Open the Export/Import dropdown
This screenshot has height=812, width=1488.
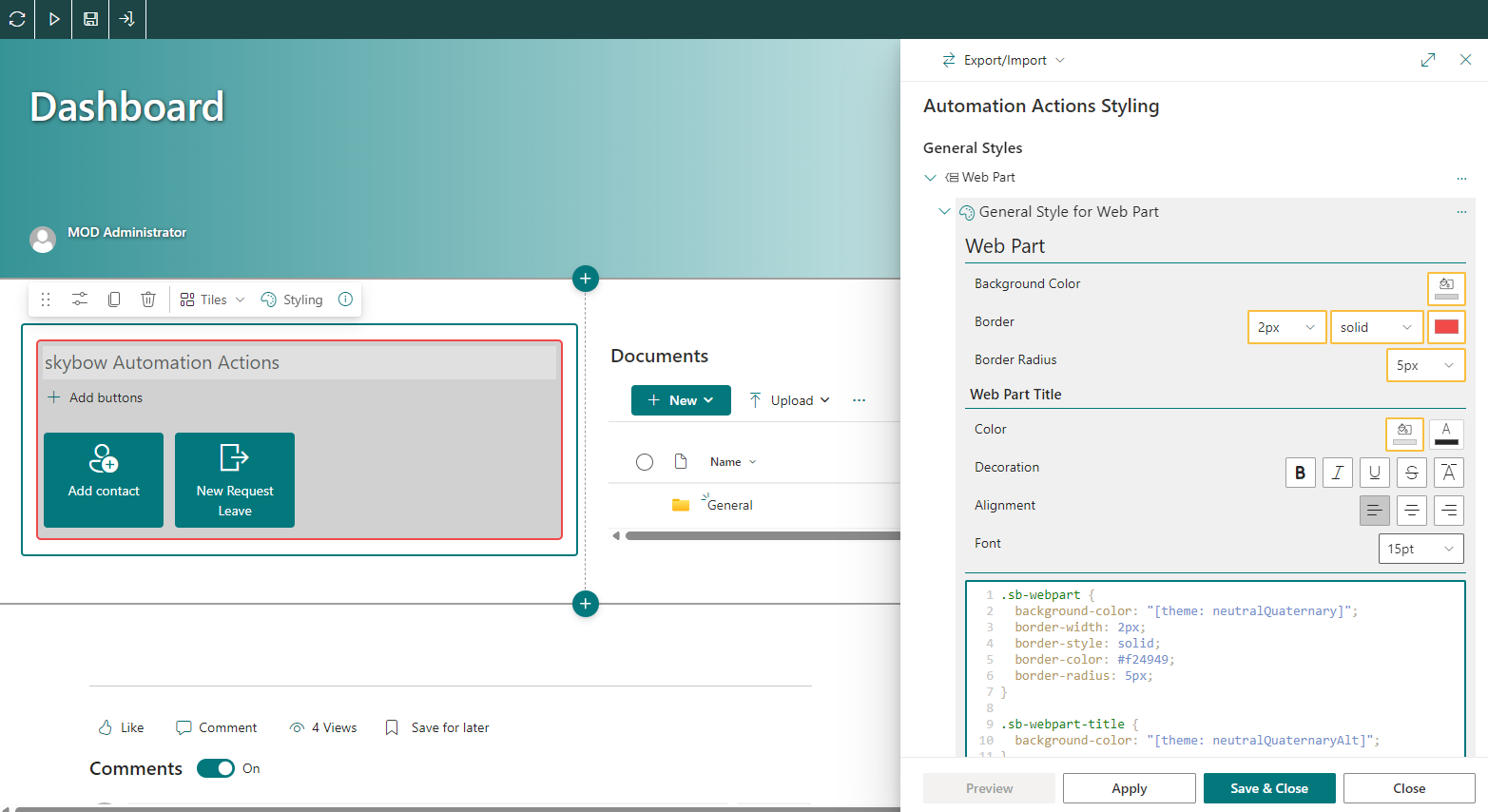pyautogui.click(x=1003, y=60)
